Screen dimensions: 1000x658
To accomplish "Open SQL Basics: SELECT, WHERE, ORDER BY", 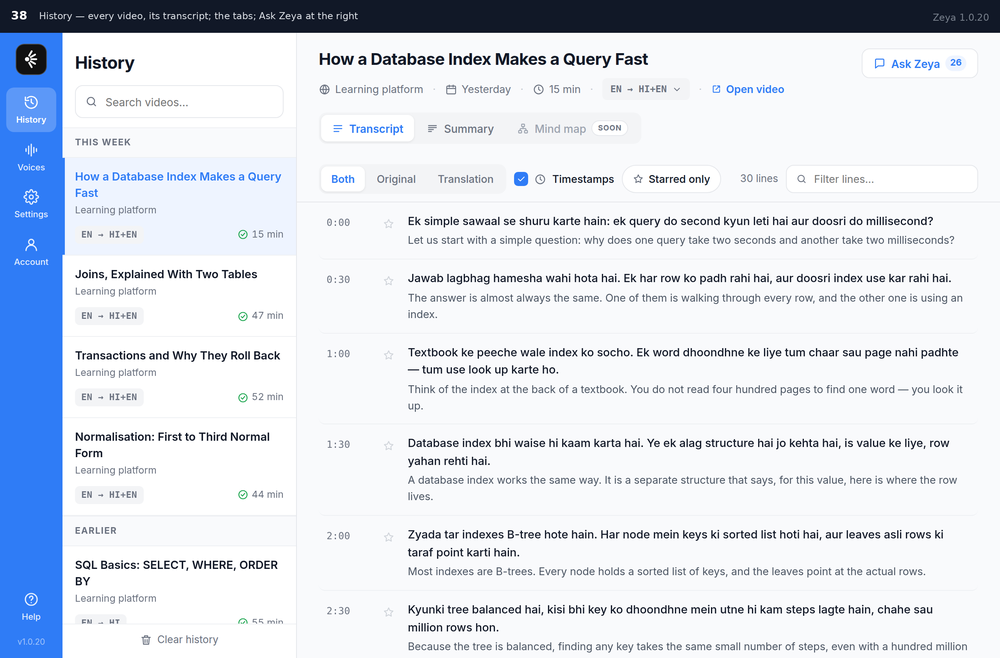I will pyautogui.click(x=179, y=585).
